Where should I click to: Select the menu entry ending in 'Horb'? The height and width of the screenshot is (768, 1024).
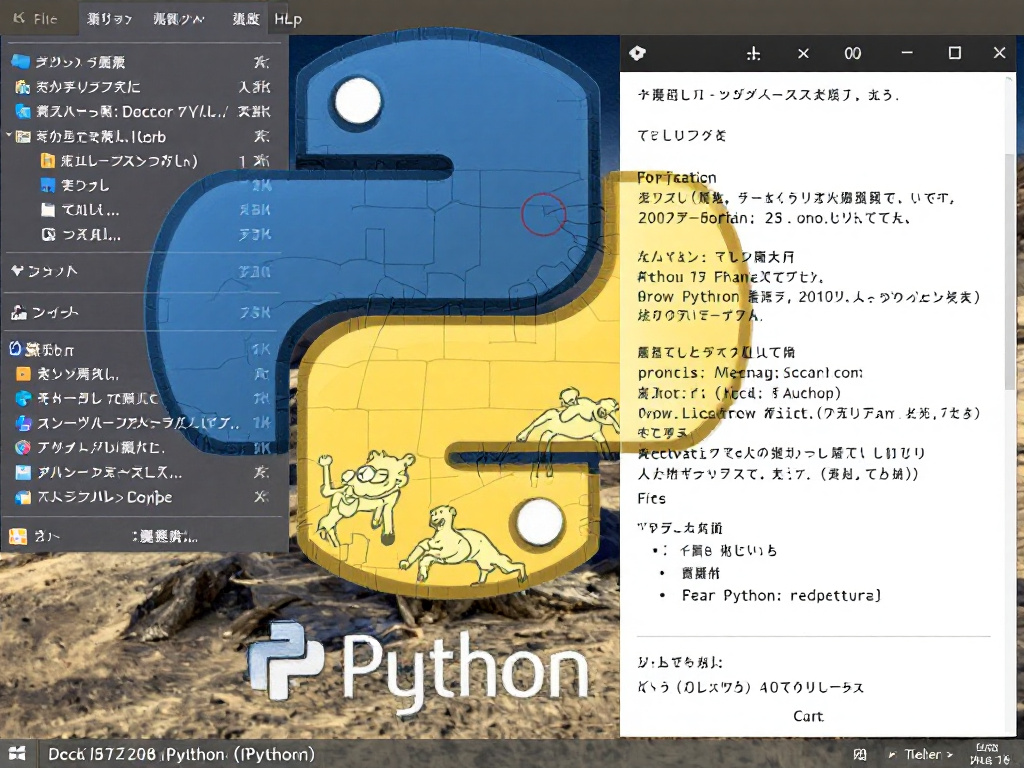(x=144, y=136)
